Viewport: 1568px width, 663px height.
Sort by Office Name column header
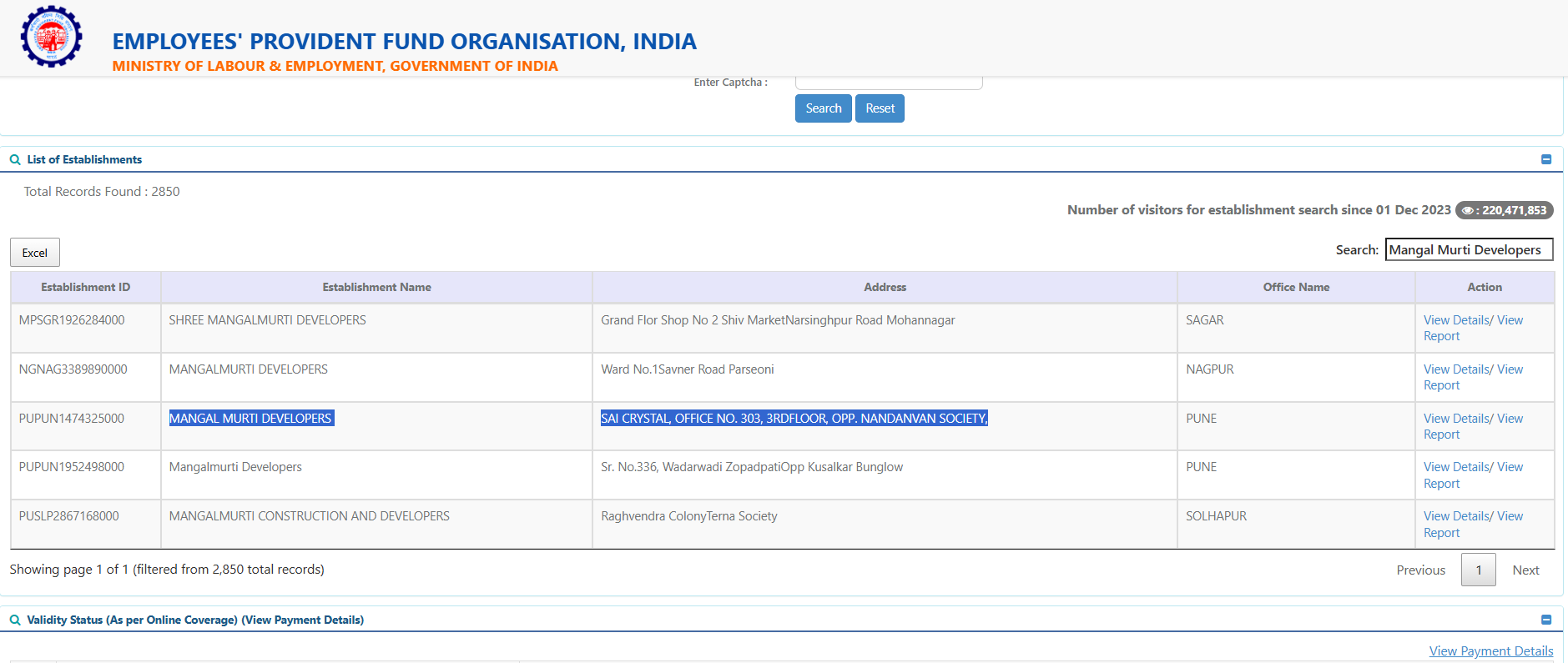point(1295,287)
